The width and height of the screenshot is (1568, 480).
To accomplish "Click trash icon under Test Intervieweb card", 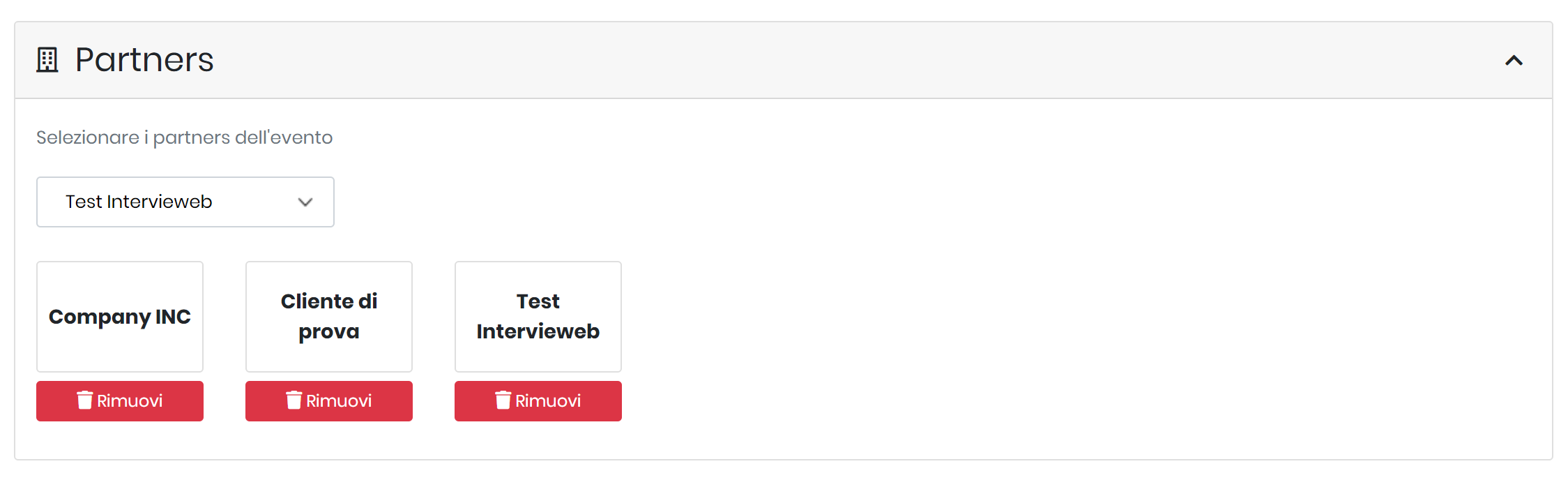I will (x=503, y=400).
